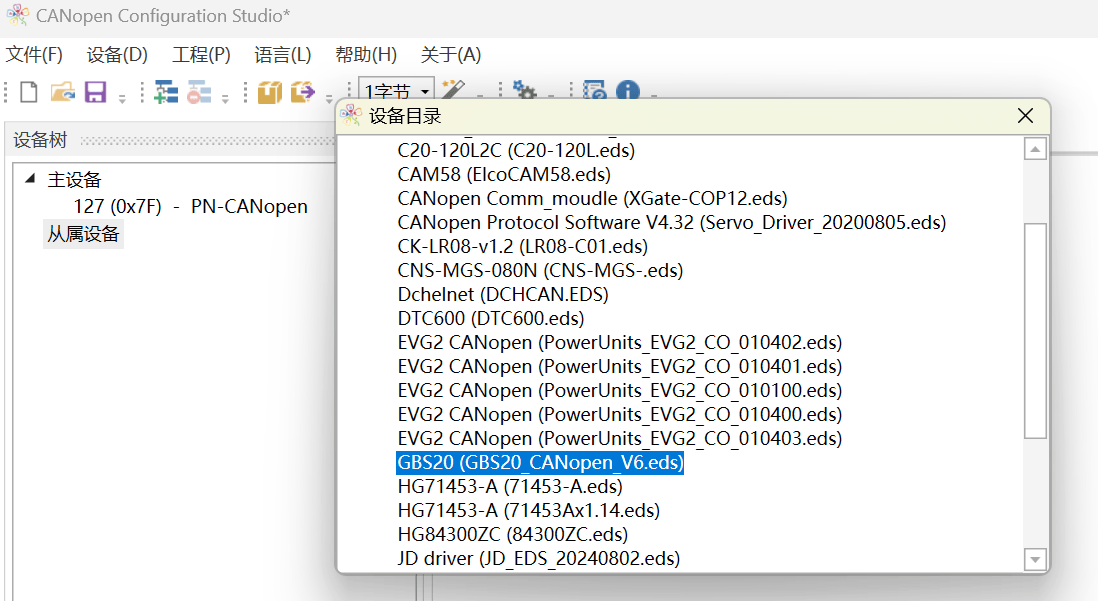This screenshot has height=601, width=1098.
Task: Click the magic wand toolbar icon
Action: point(453,90)
